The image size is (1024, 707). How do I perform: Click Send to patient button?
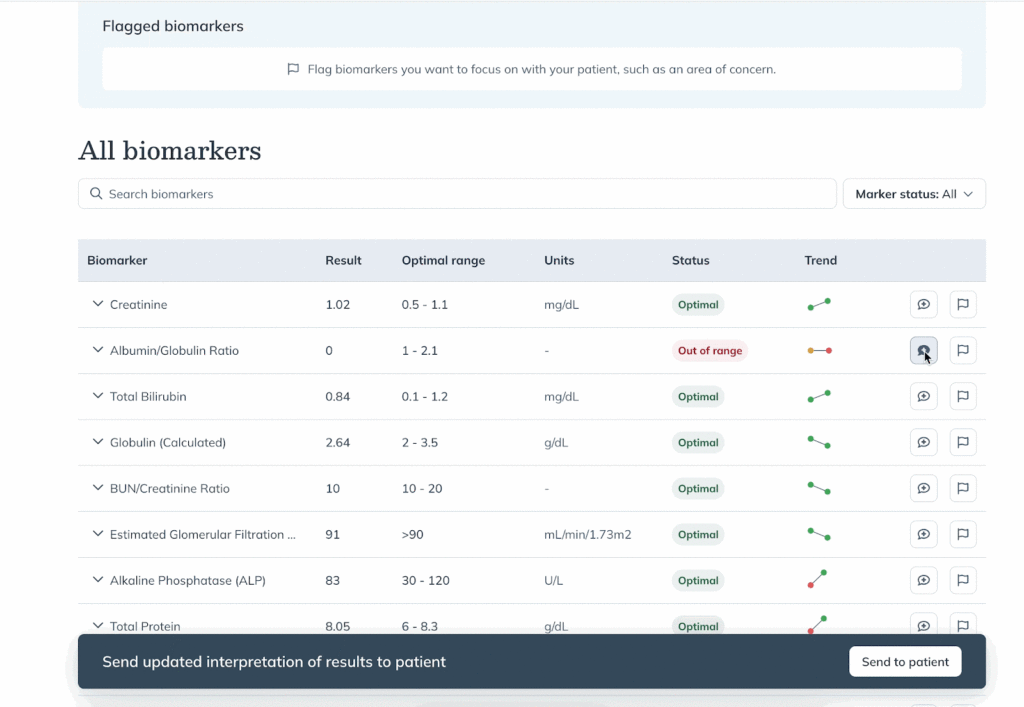(905, 661)
